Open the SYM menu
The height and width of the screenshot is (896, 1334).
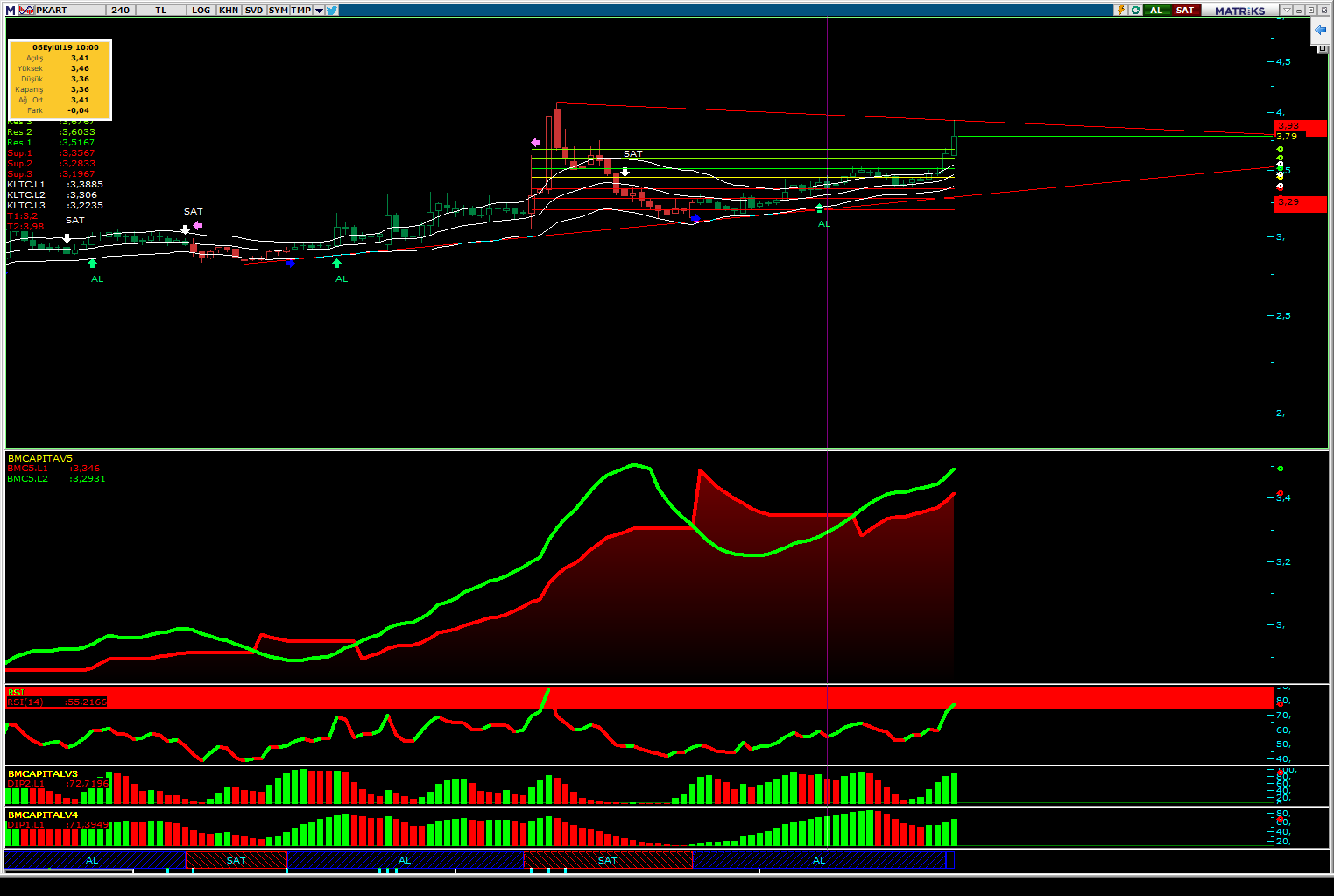278,11
